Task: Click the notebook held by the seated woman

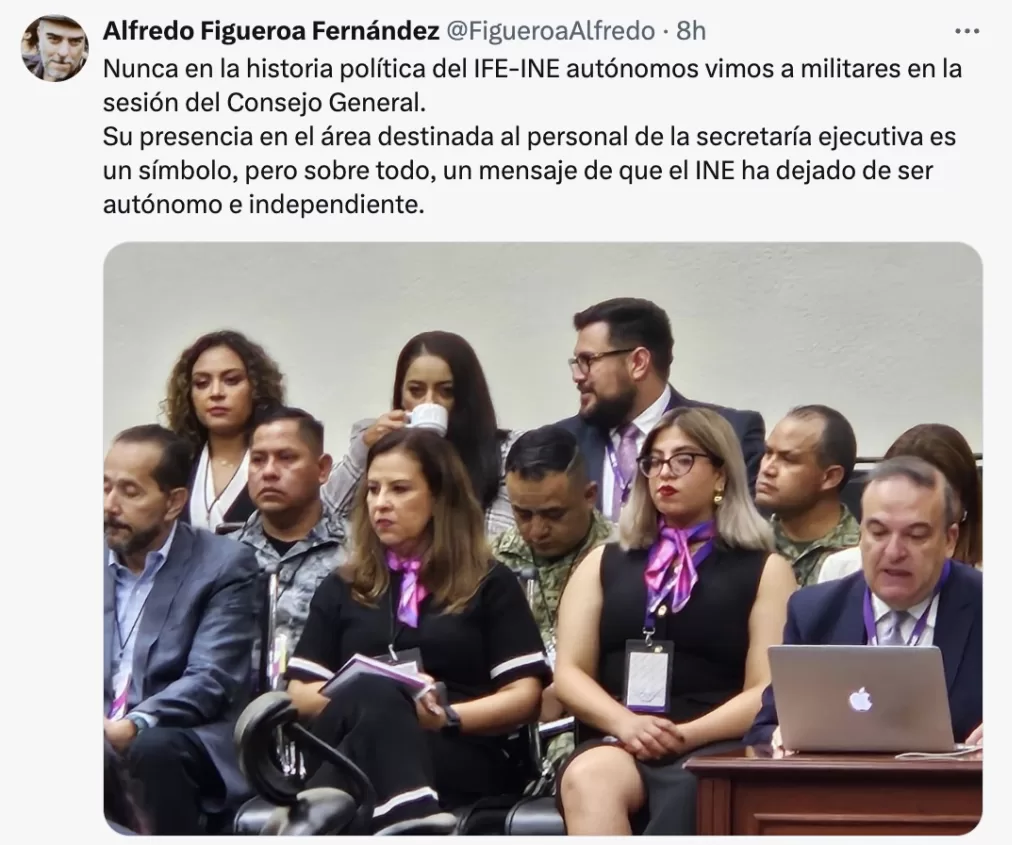Action: coord(374,676)
